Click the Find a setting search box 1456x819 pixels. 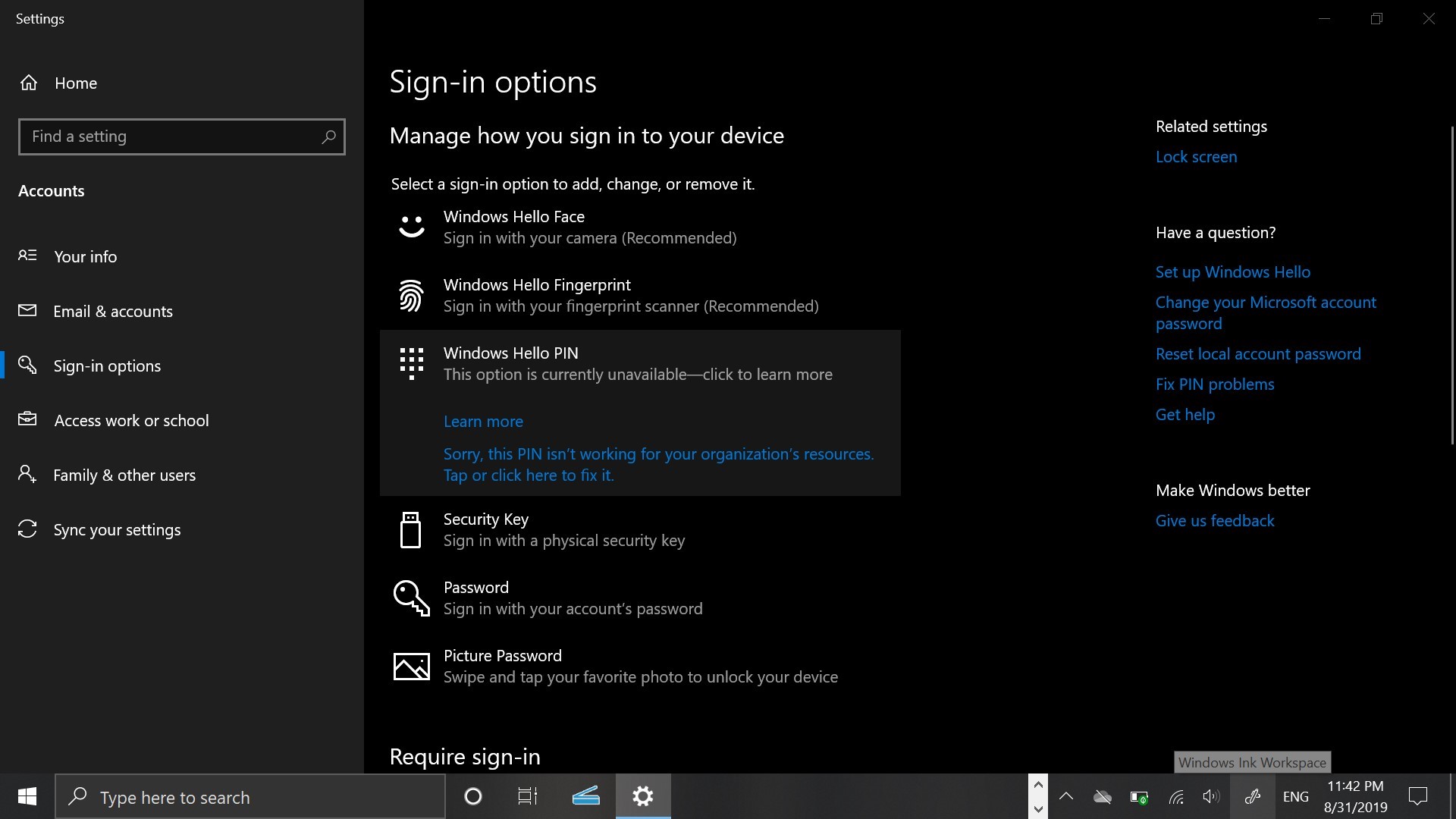click(x=182, y=136)
